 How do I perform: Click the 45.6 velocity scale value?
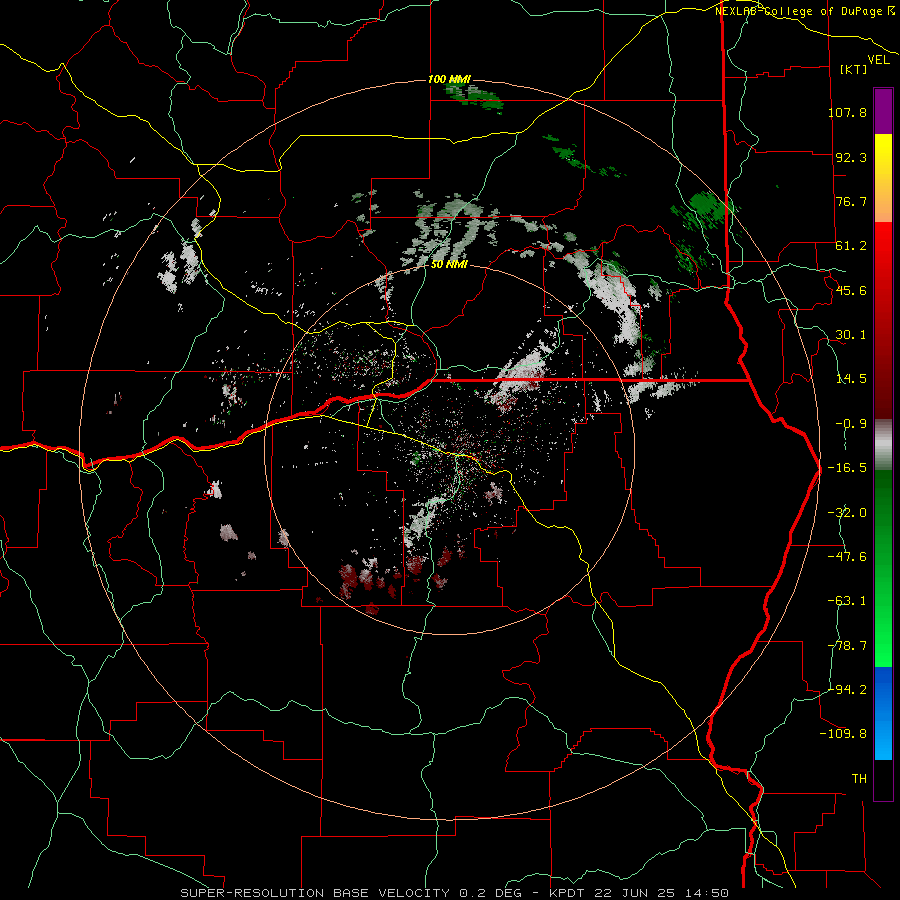point(851,290)
